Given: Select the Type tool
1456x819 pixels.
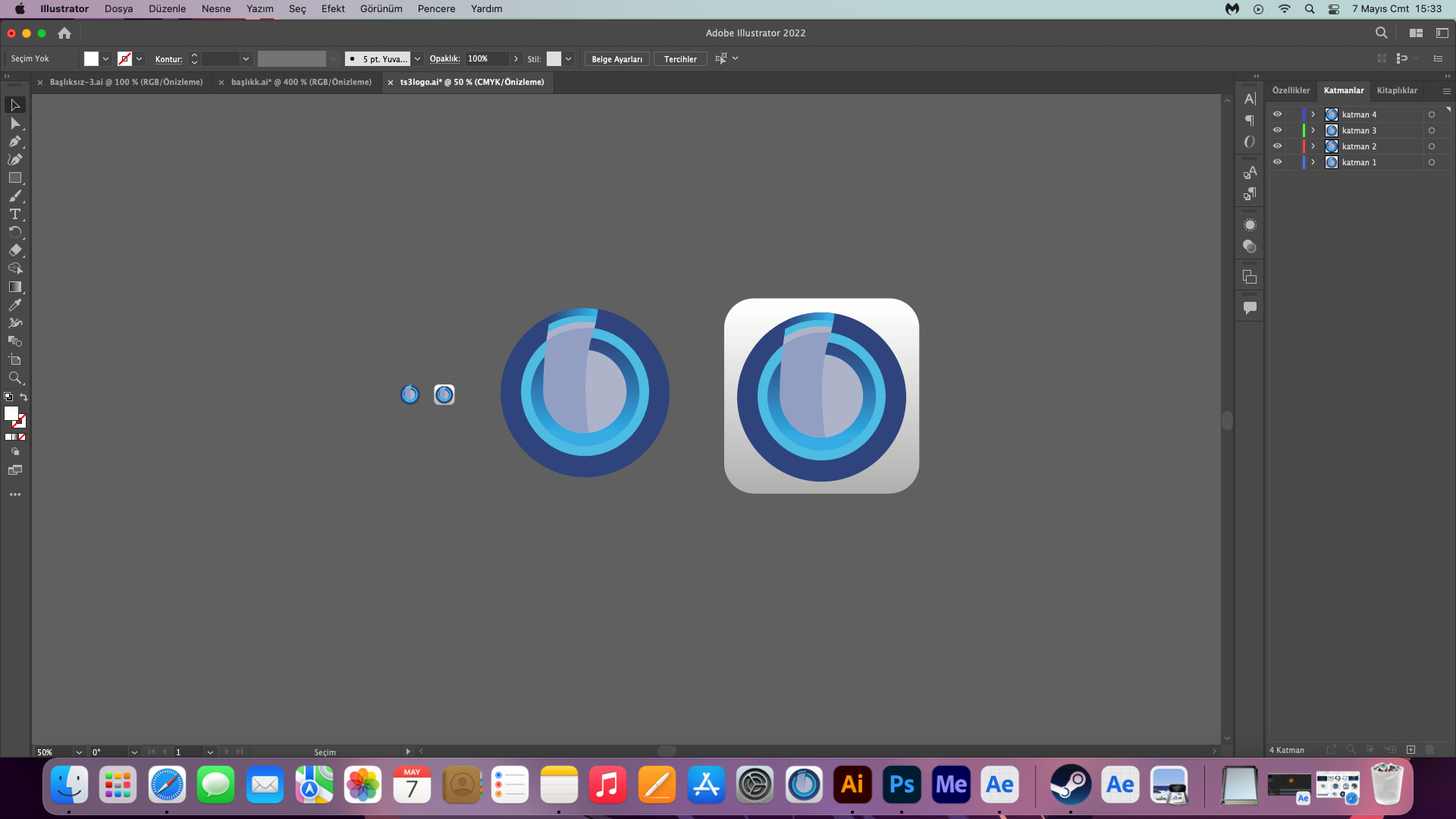Looking at the screenshot, I should [15, 215].
